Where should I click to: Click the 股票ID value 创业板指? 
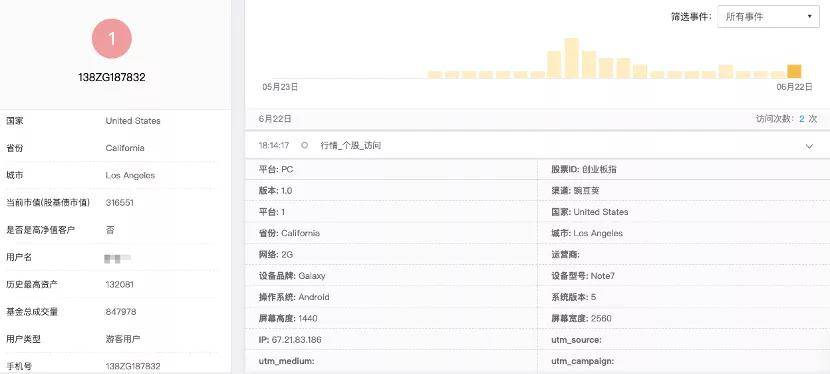tap(599, 170)
